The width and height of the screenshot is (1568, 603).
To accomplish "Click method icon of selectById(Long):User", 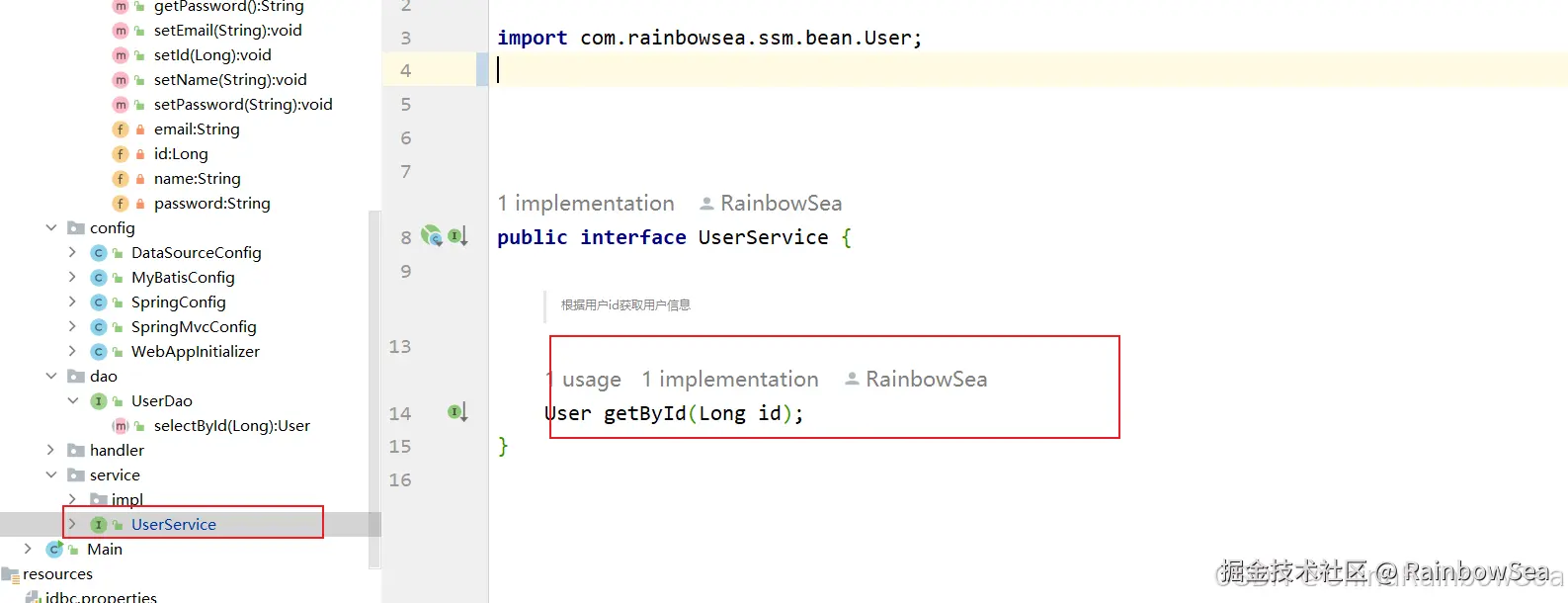I will coord(121,426).
